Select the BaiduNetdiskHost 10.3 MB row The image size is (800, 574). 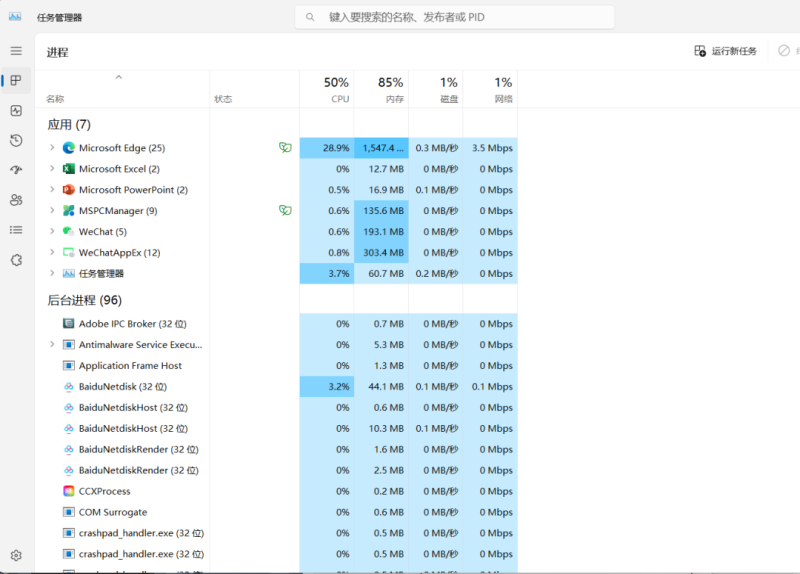pyautogui.click(x=277, y=429)
